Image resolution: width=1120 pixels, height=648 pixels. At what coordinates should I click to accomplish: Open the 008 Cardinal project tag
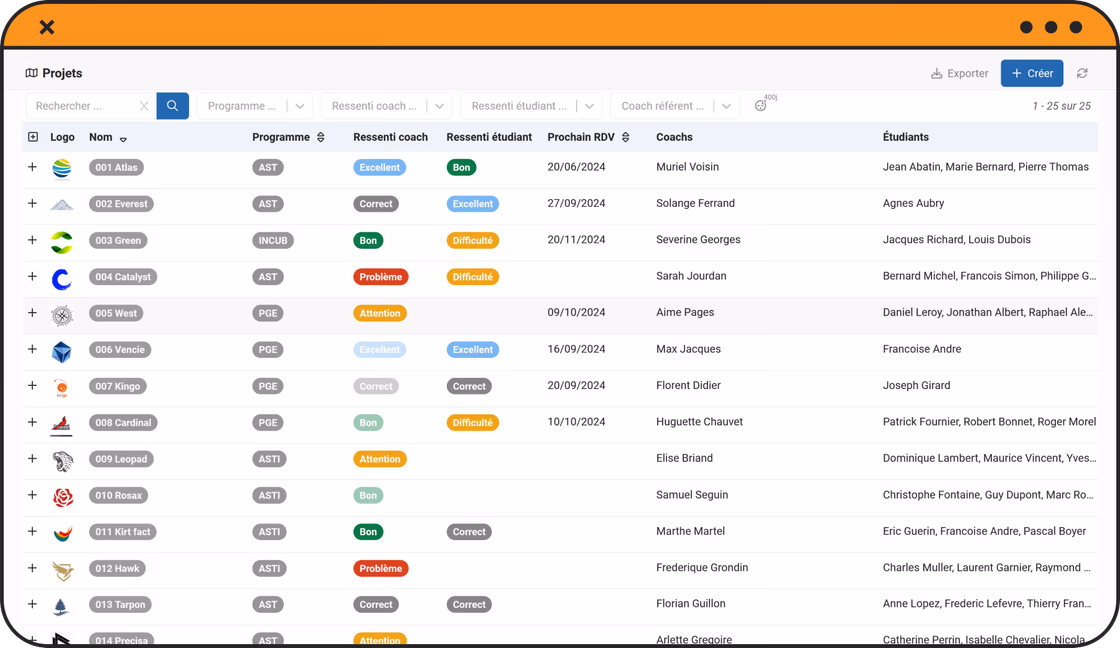point(124,422)
